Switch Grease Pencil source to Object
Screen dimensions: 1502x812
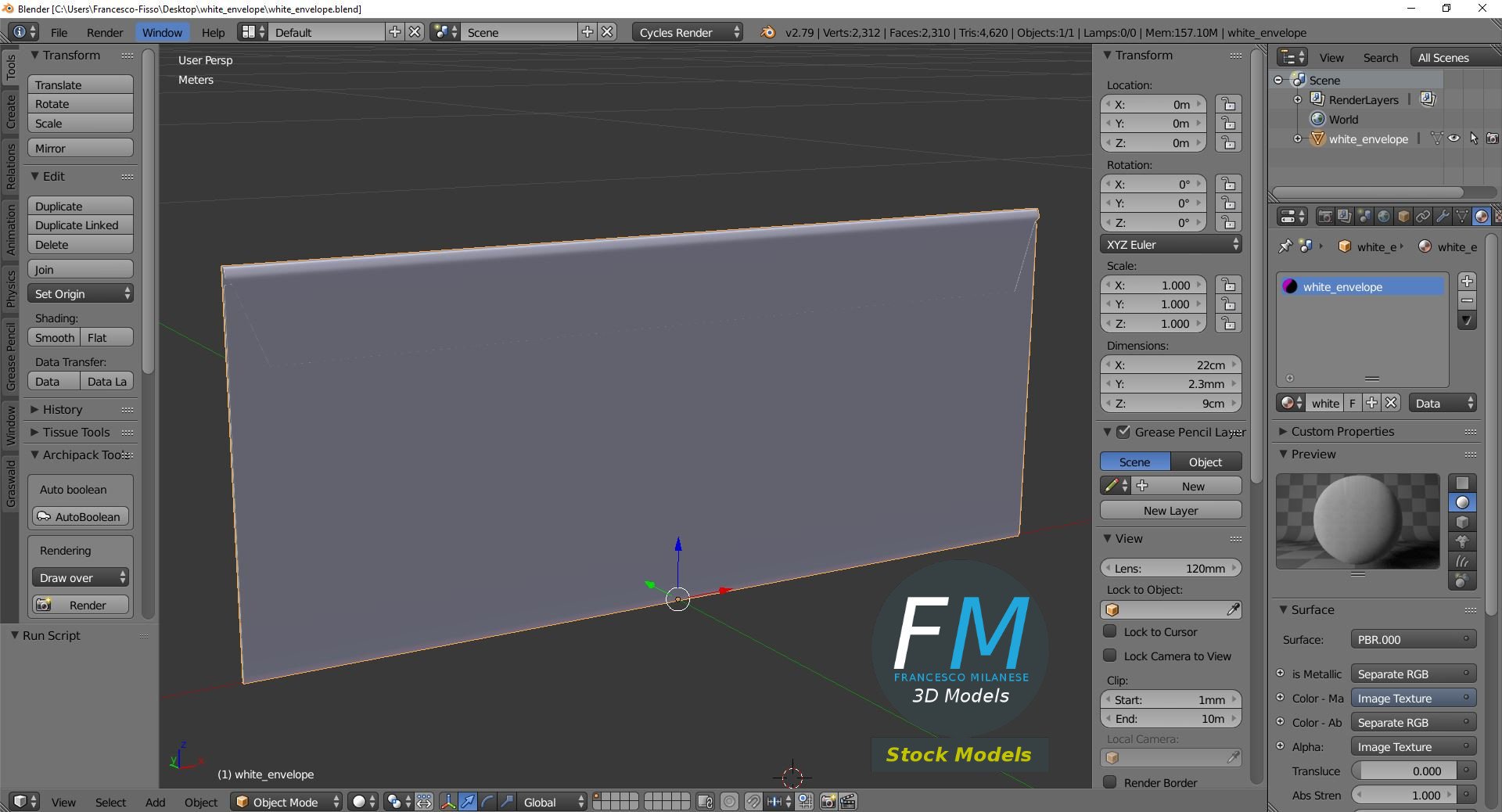point(1206,462)
